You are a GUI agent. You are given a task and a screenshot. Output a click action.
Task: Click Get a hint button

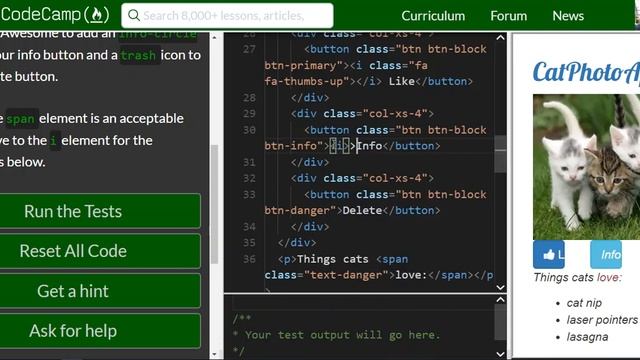(x=100, y=291)
